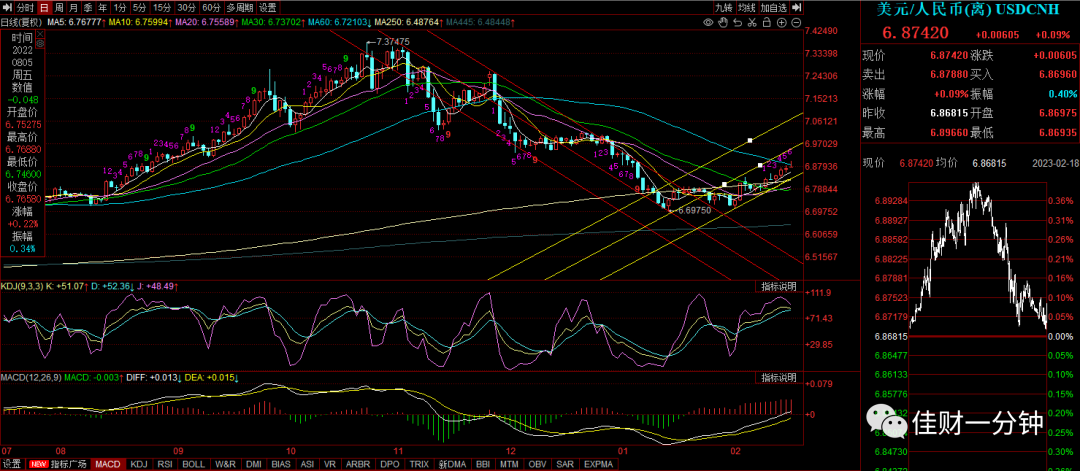Viewport: 1080px width, 471px height.
Task: Select the scissors cut tool icon
Action: click(752, 23)
